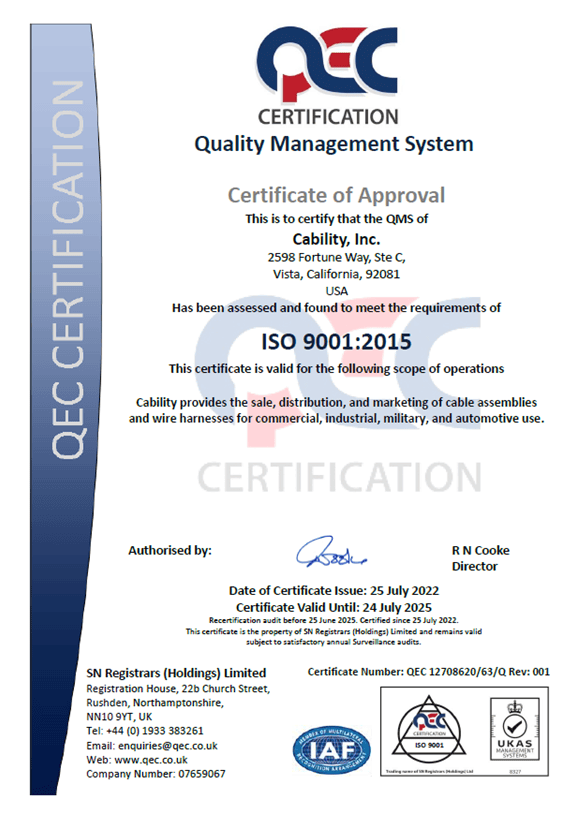Click the Tel: +44 (0) 1933 383261 line

[x=145, y=731]
